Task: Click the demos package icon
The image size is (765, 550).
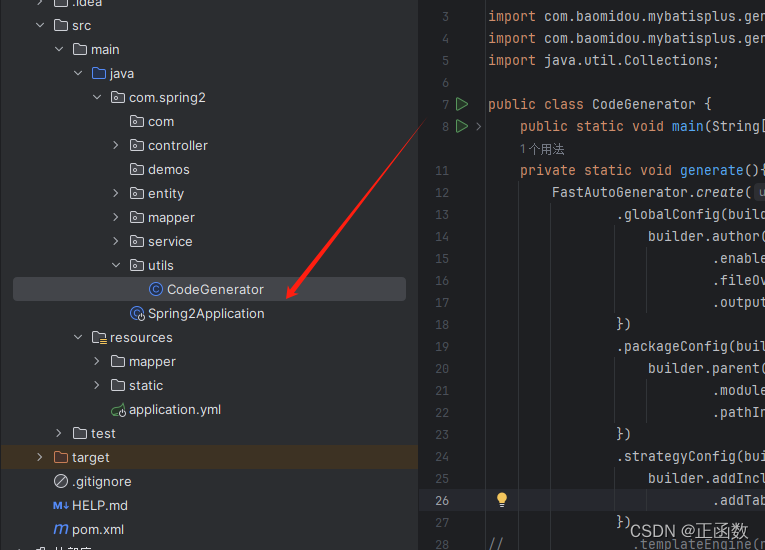Action: [x=137, y=169]
